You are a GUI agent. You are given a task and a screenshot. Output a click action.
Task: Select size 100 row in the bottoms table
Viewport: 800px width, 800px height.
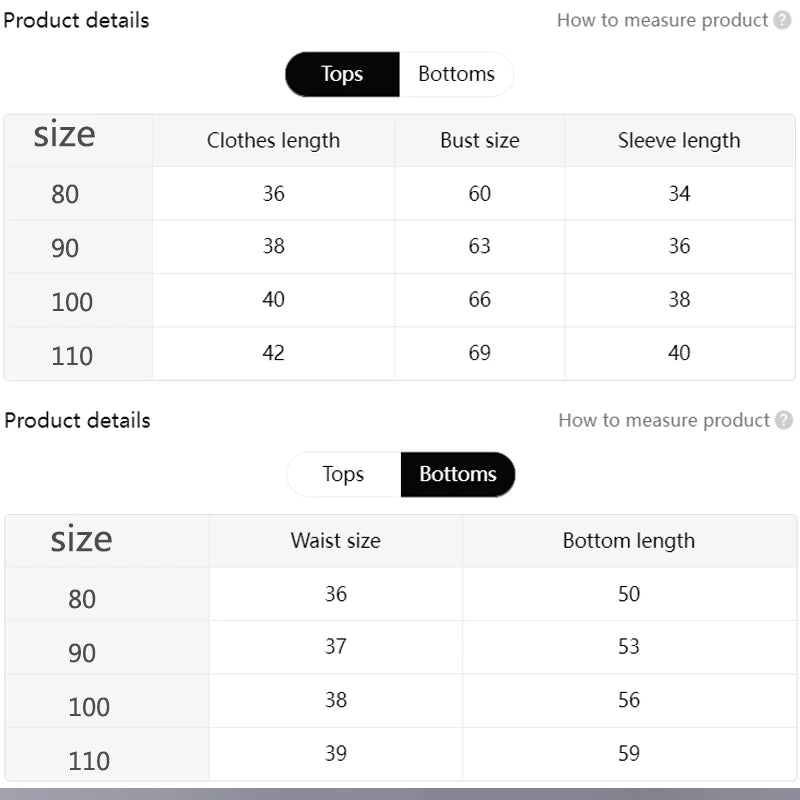89,707
